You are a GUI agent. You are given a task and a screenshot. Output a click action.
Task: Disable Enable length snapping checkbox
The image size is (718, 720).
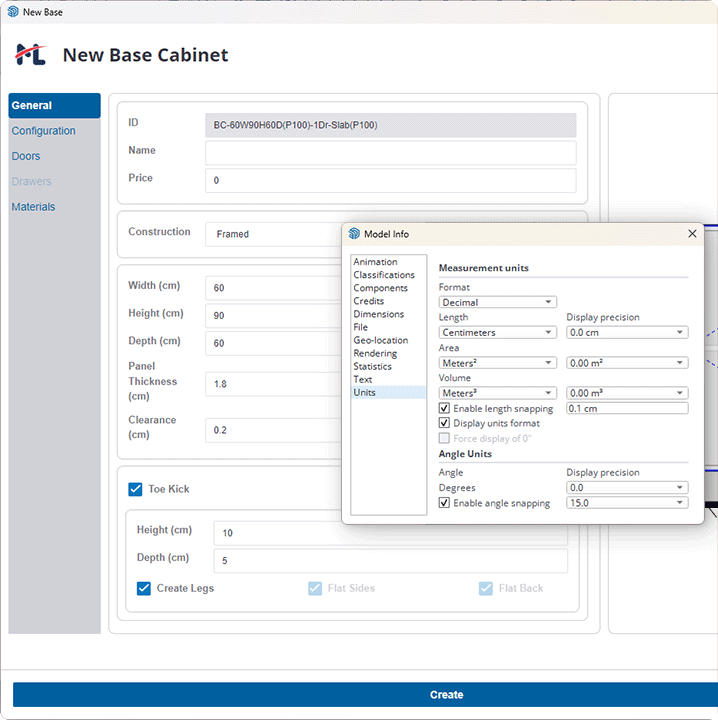[x=445, y=408]
